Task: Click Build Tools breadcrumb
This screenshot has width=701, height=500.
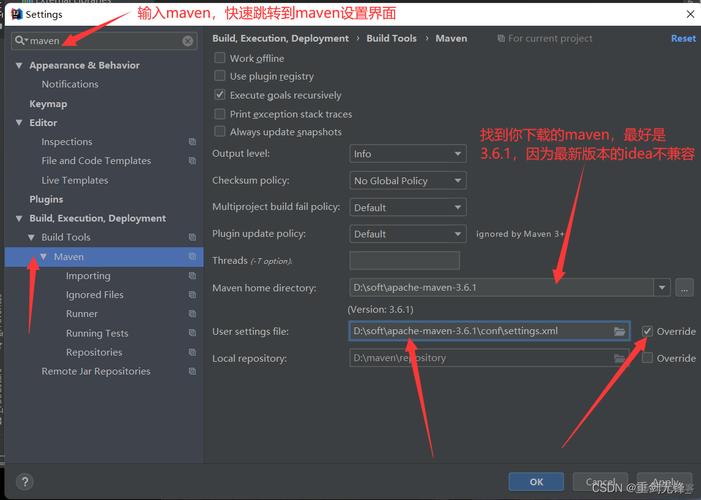Action: click(x=392, y=38)
